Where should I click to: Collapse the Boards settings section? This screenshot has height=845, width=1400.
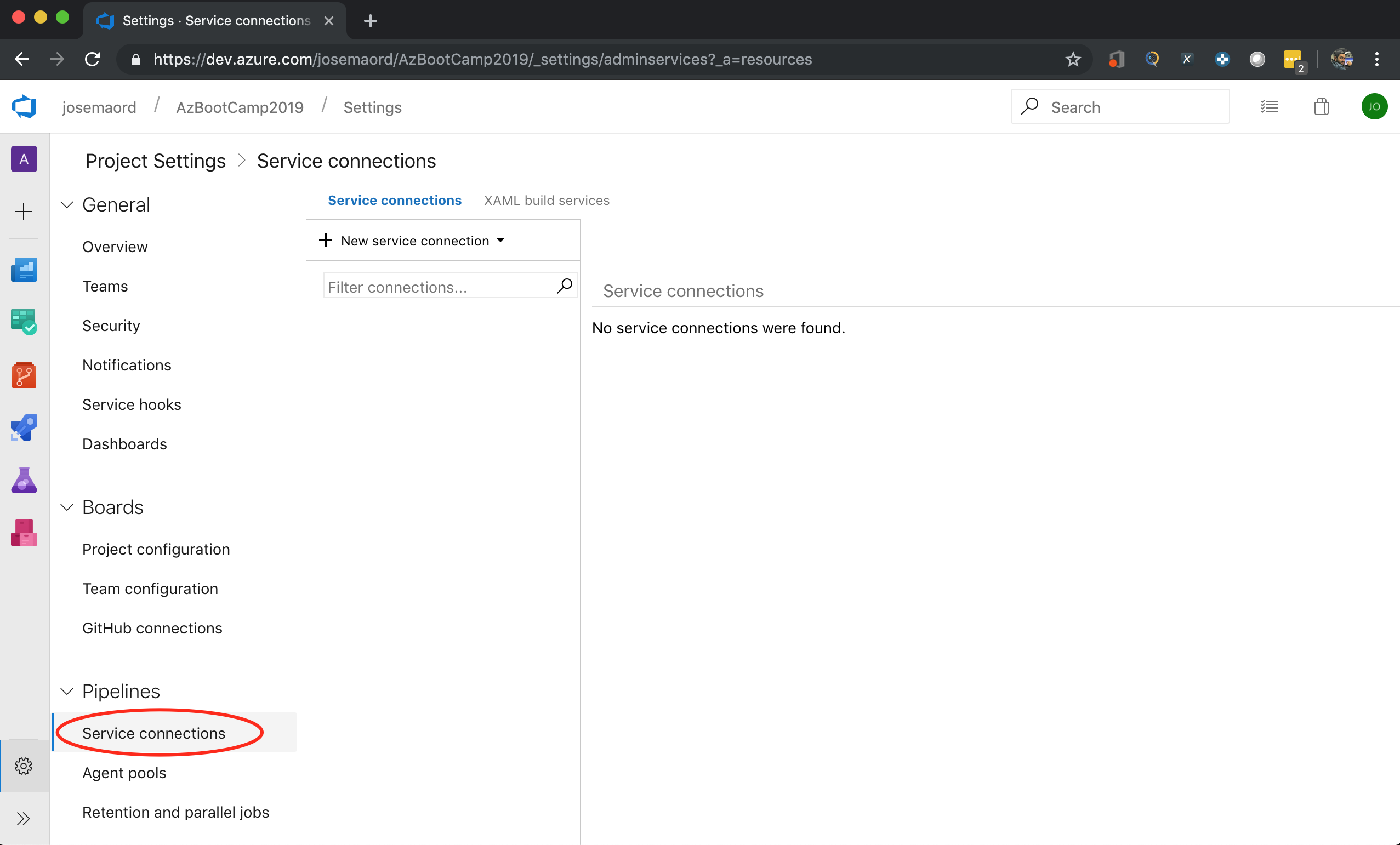coord(67,507)
